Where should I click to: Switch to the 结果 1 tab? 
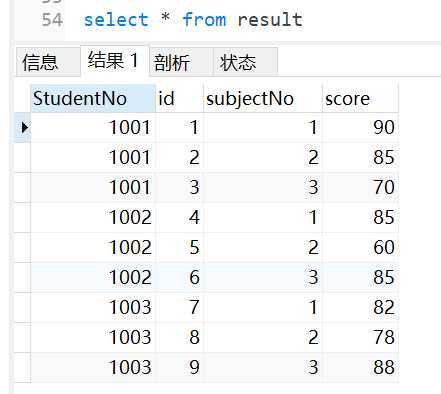click(115, 61)
